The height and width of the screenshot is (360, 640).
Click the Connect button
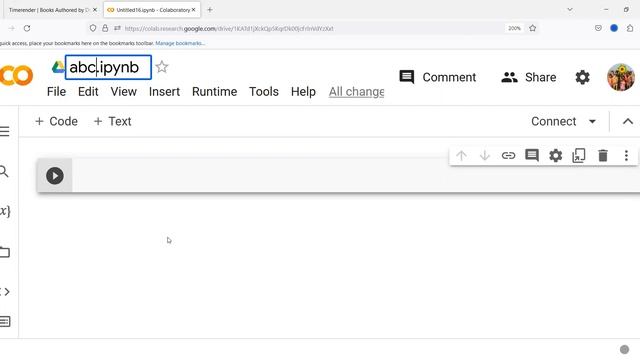pos(553,121)
